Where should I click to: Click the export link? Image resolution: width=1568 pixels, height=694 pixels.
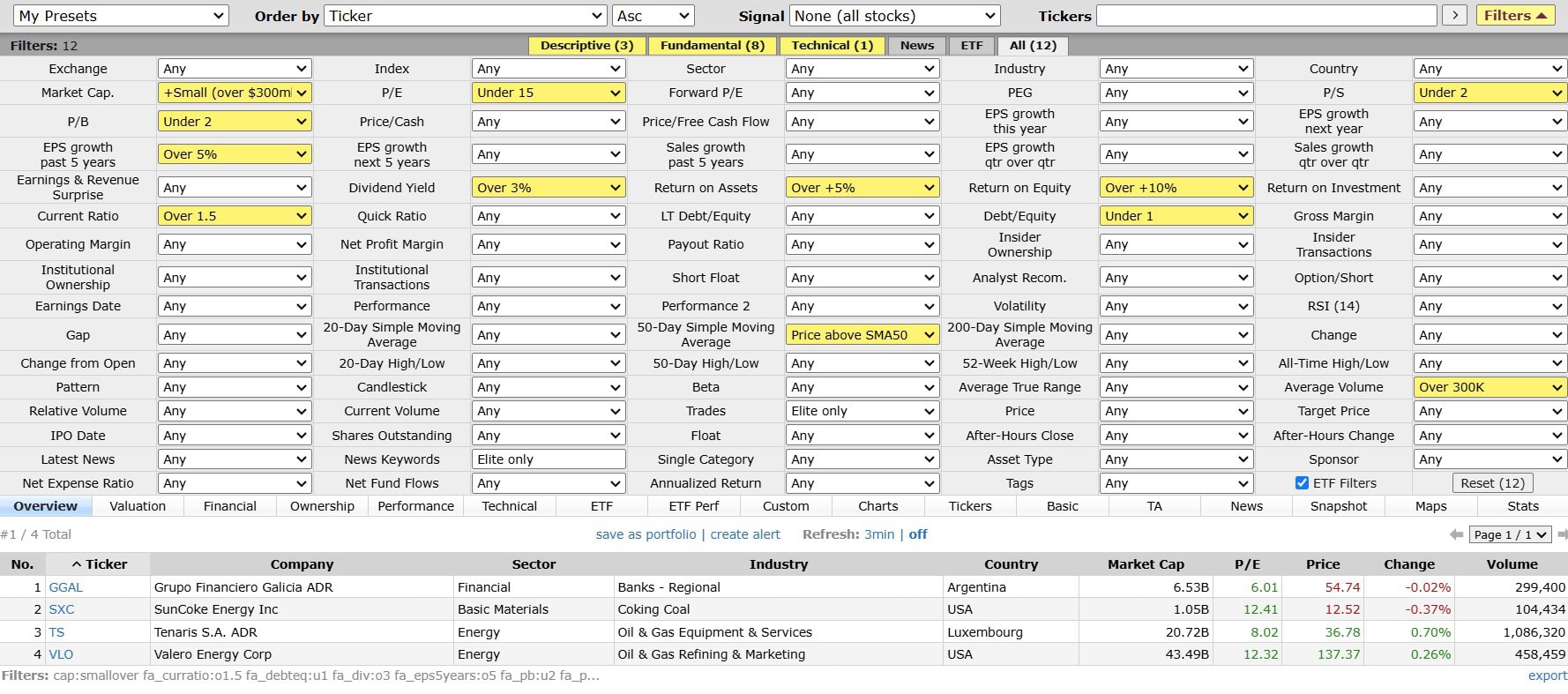click(x=1547, y=675)
